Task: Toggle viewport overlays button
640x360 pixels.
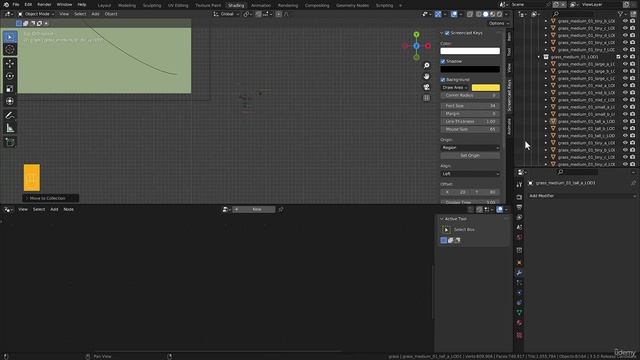Action: coord(454,14)
